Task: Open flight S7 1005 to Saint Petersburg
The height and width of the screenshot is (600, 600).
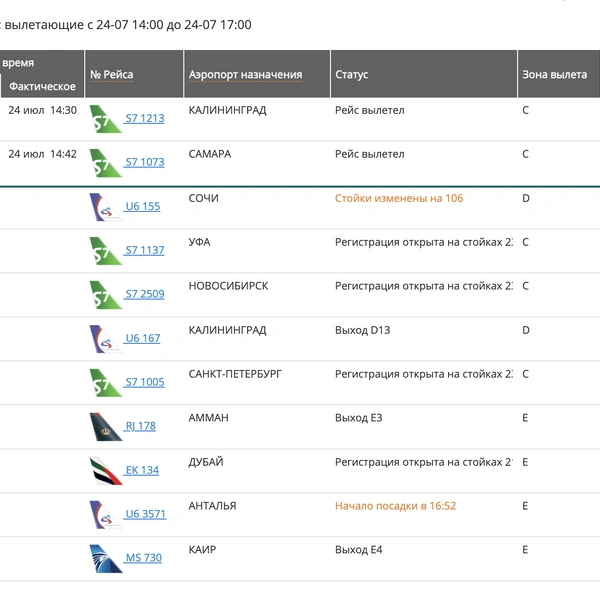Action: [x=145, y=382]
